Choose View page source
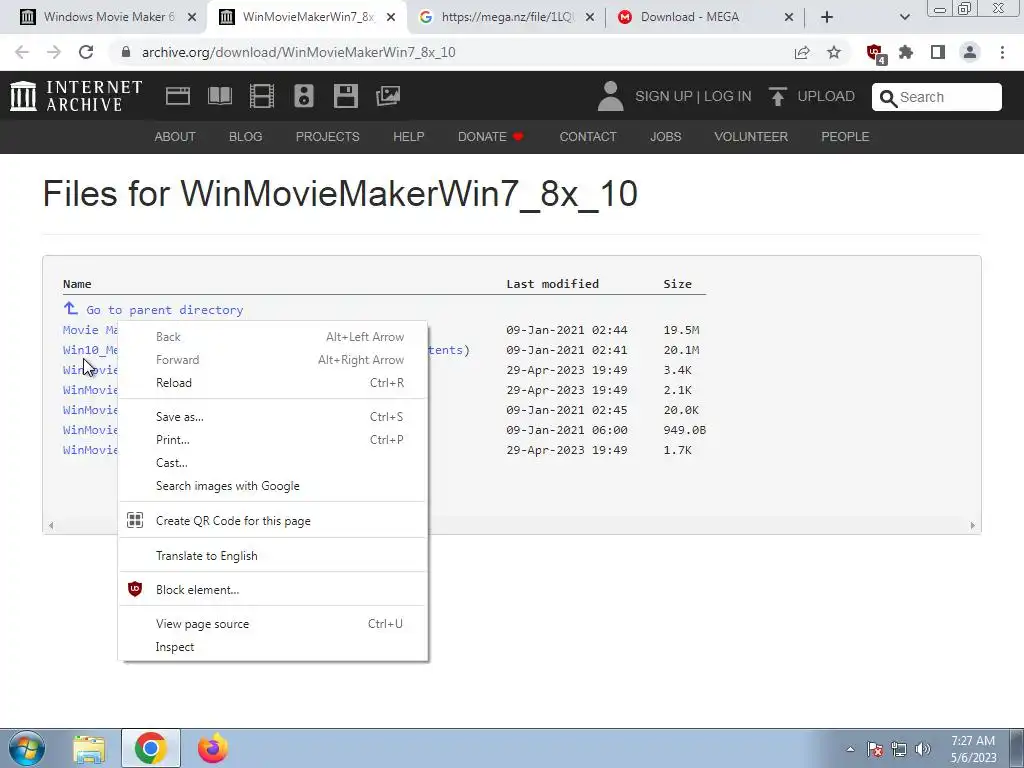The height and width of the screenshot is (768, 1024). [x=273, y=624]
